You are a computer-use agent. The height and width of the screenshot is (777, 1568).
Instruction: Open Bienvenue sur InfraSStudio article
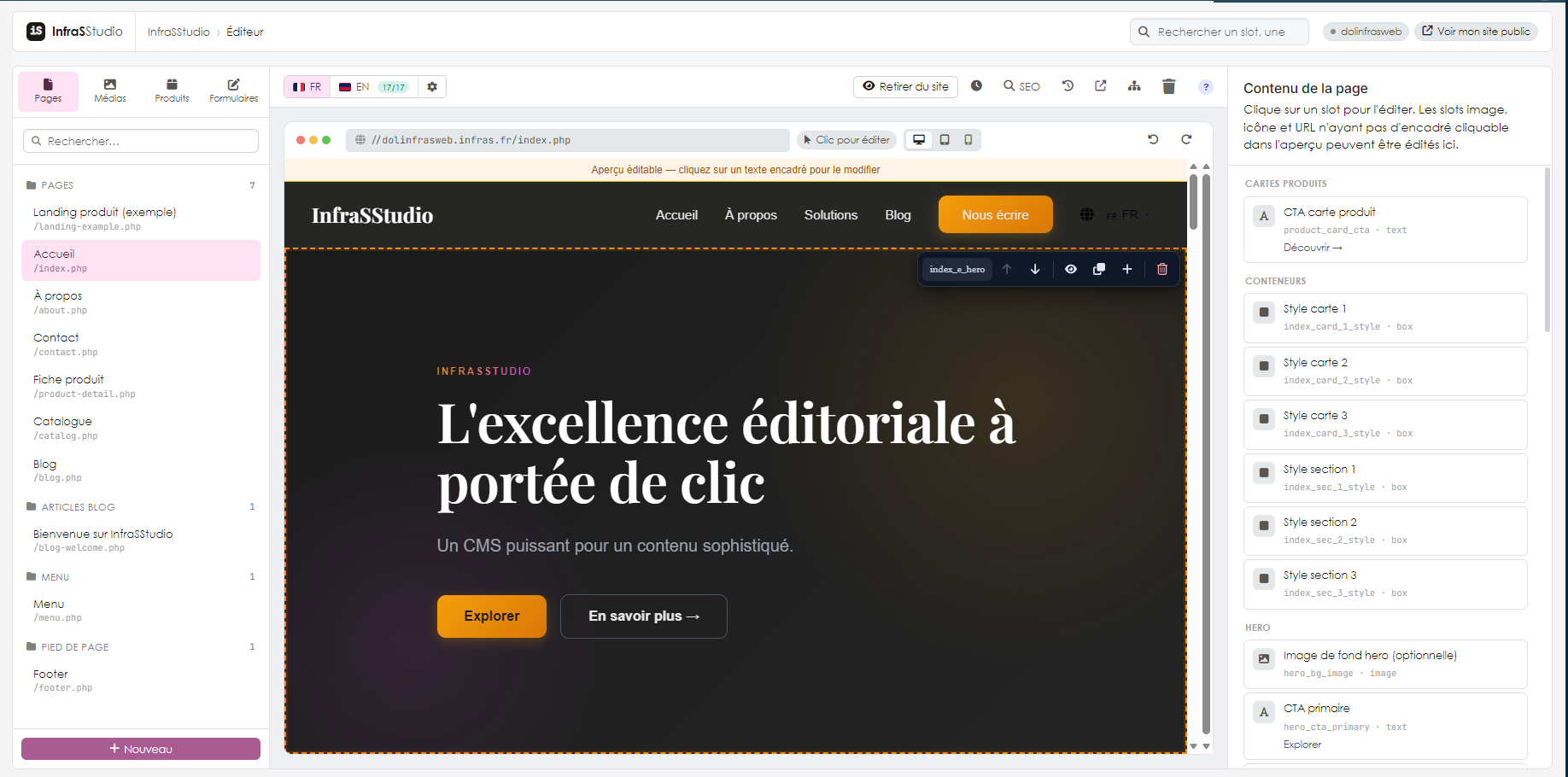click(141, 540)
